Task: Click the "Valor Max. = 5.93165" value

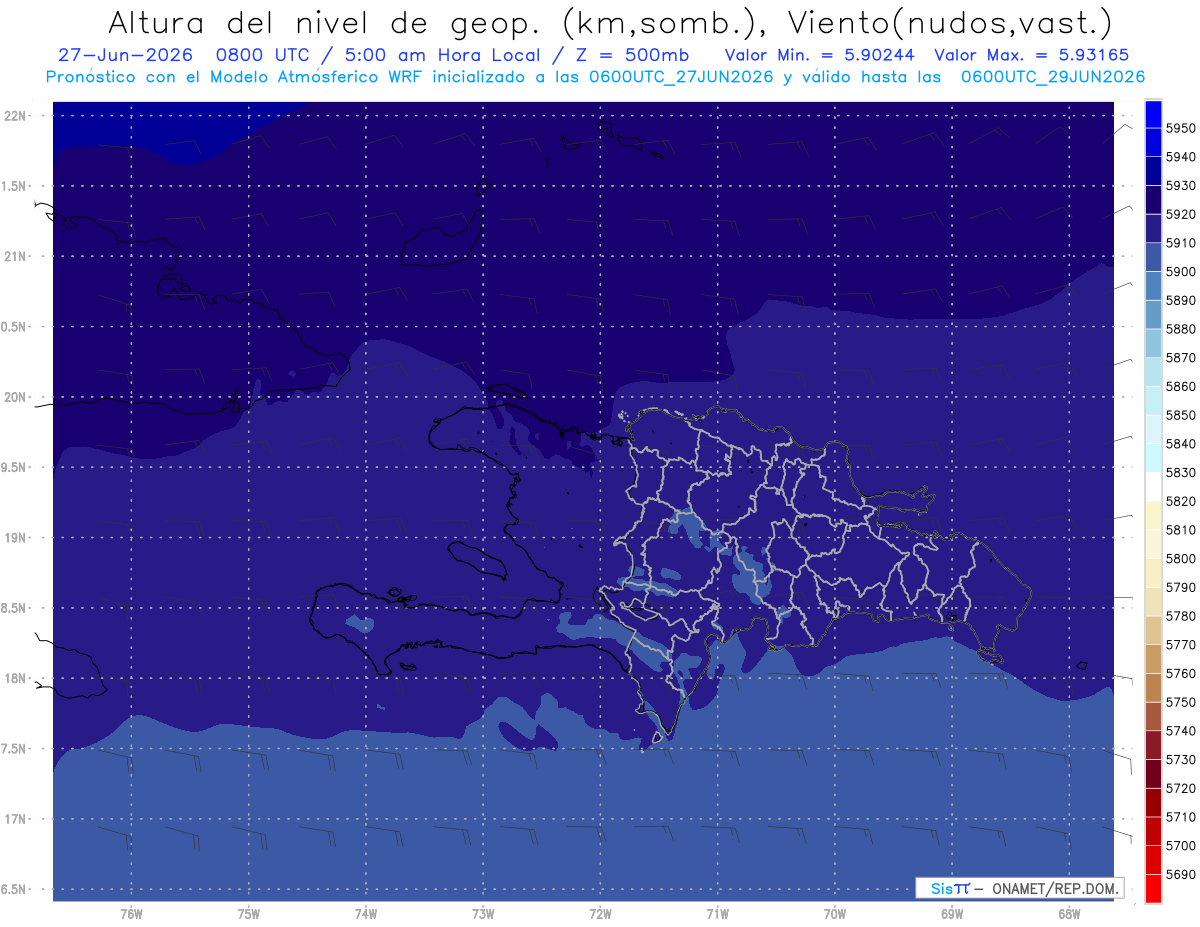Action: tap(1032, 55)
